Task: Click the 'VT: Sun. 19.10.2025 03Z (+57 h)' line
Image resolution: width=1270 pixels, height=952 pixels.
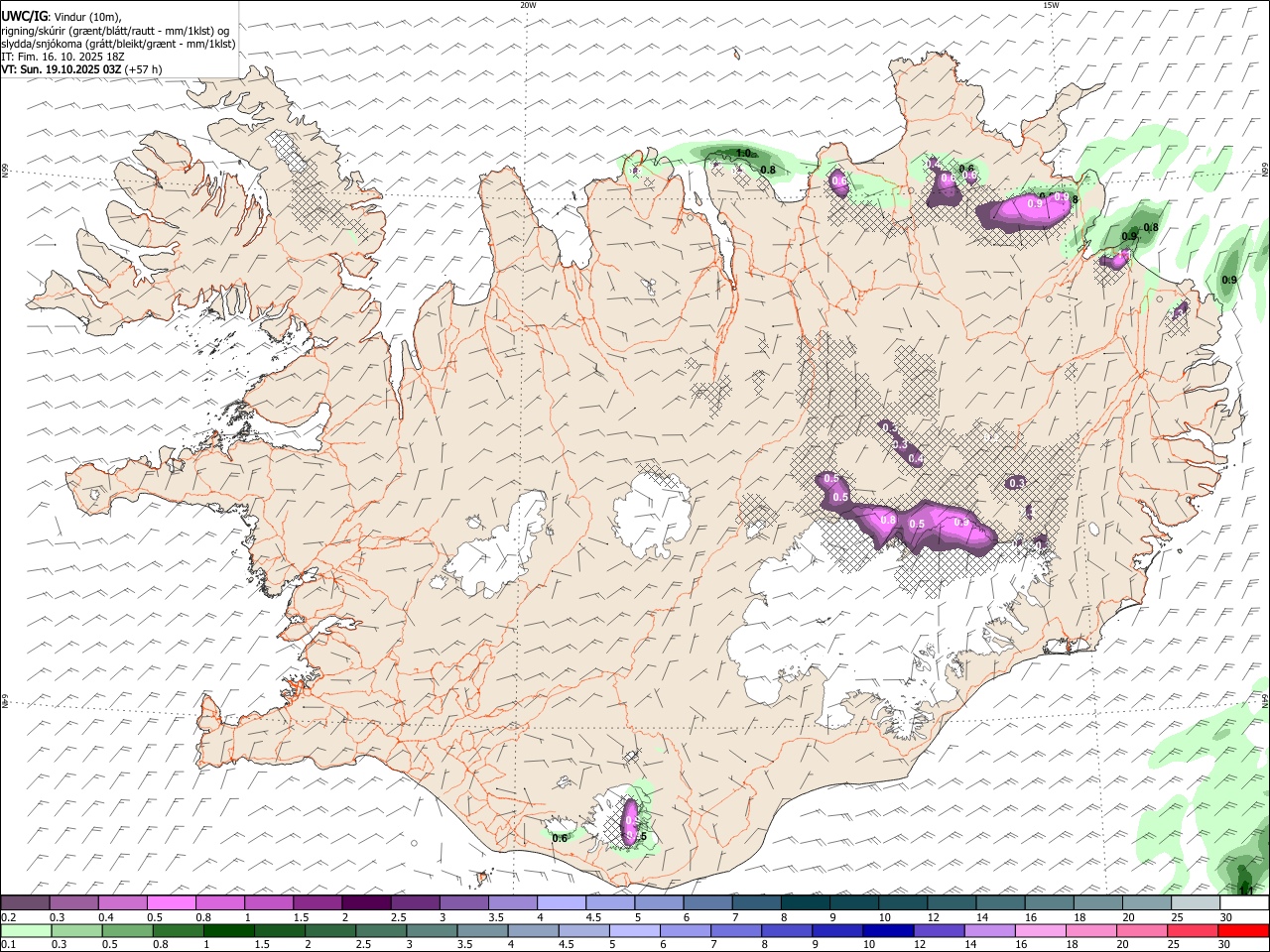Action: point(82,69)
